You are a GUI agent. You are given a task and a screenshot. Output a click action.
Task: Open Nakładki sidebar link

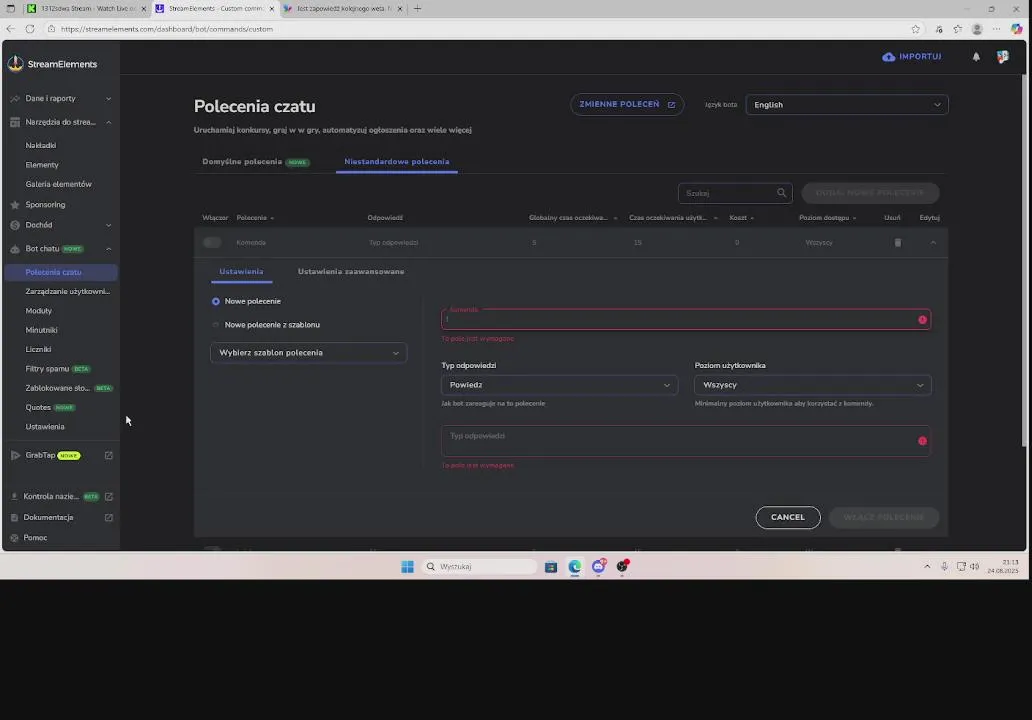pos(41,145)
